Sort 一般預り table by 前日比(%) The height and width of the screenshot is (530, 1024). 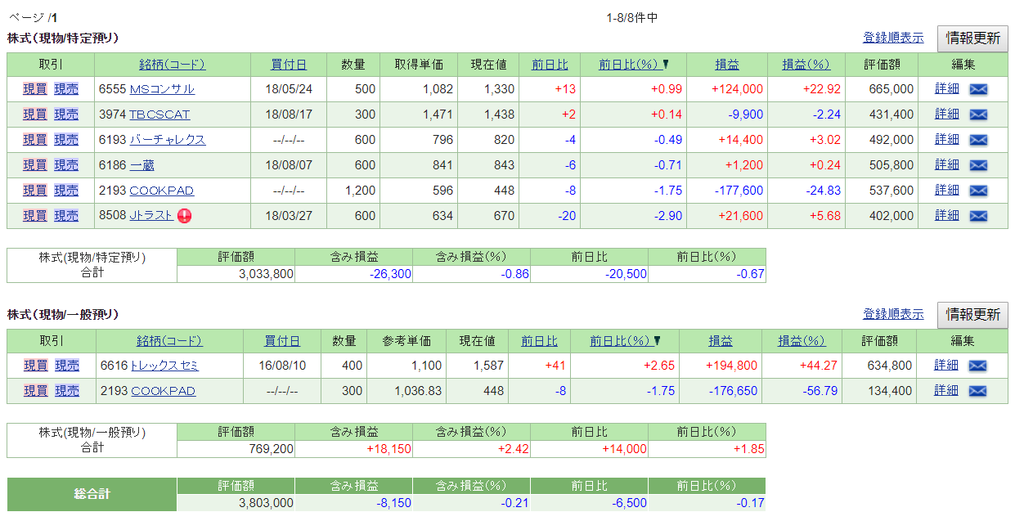pos(619,341)
